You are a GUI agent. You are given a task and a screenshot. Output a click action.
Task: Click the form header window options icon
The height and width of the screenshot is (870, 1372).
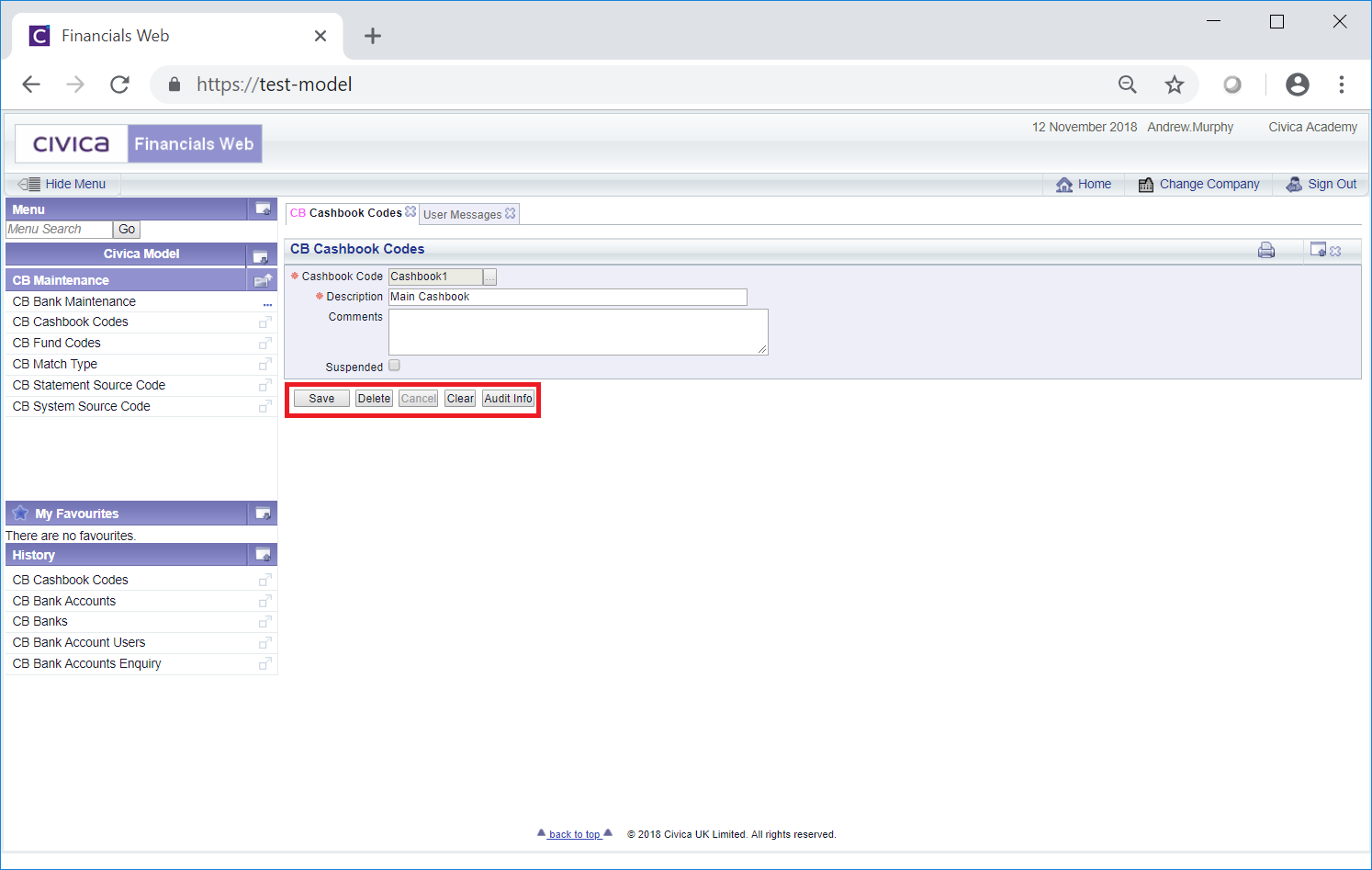1318,249
